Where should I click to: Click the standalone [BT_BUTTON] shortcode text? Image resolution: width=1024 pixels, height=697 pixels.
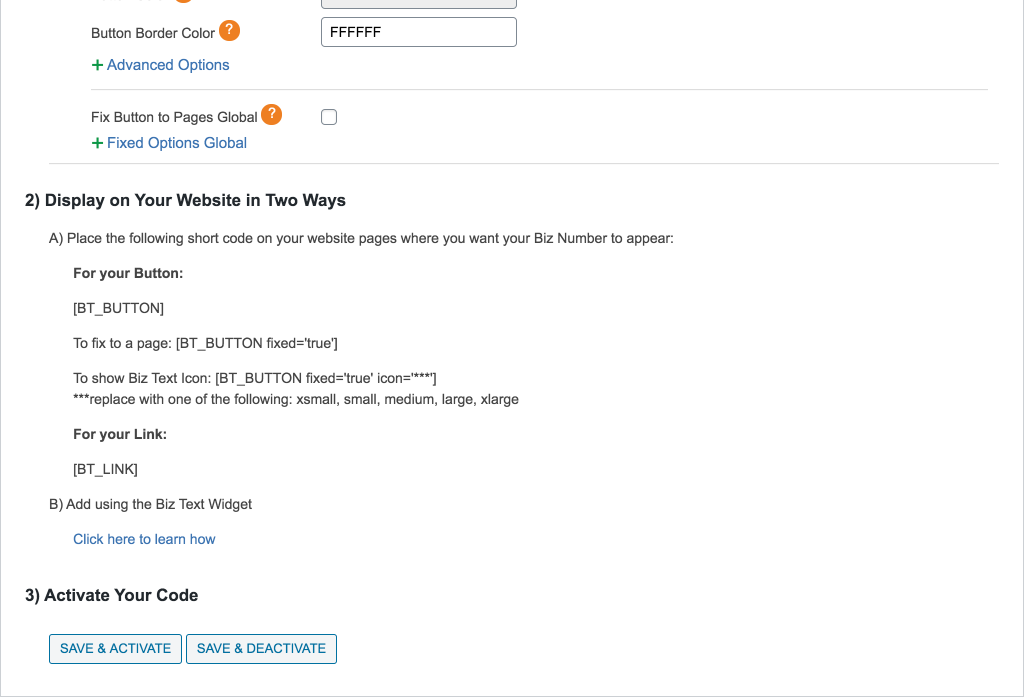coord(118,308)
